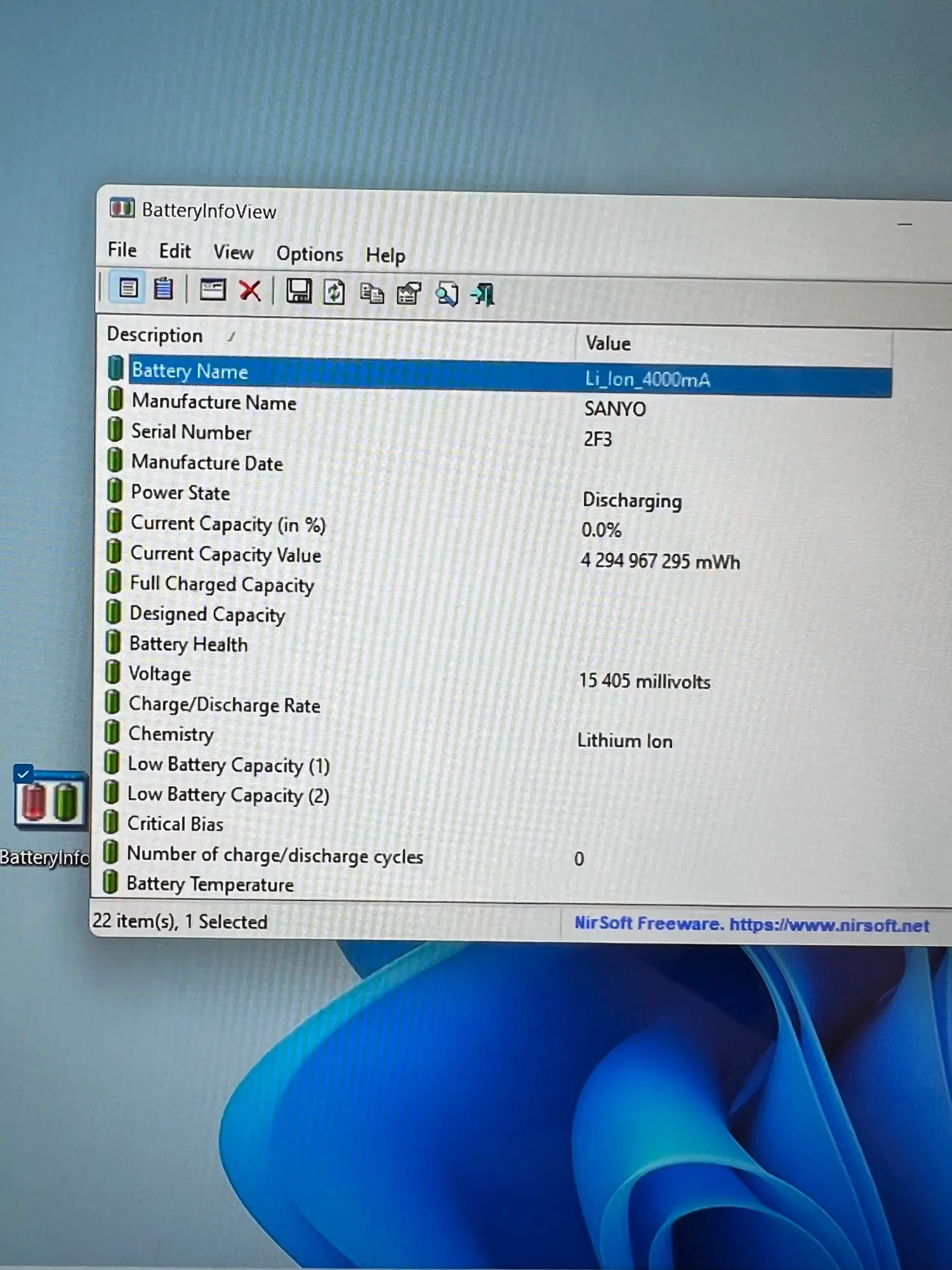952x1270 pixels.
Task: Sort by the Value column header
Action: point(734,345)
